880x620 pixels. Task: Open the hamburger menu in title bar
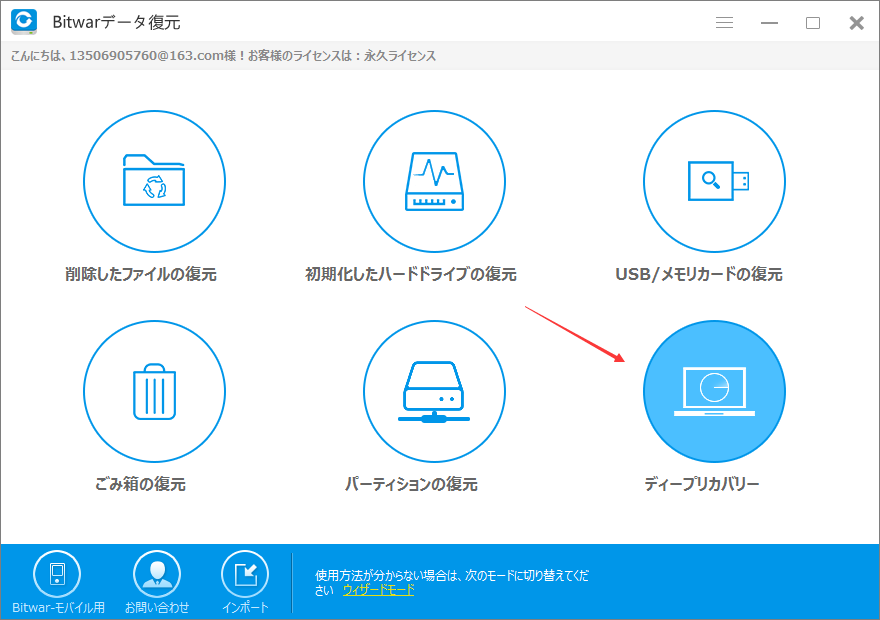tap(725, 22)
